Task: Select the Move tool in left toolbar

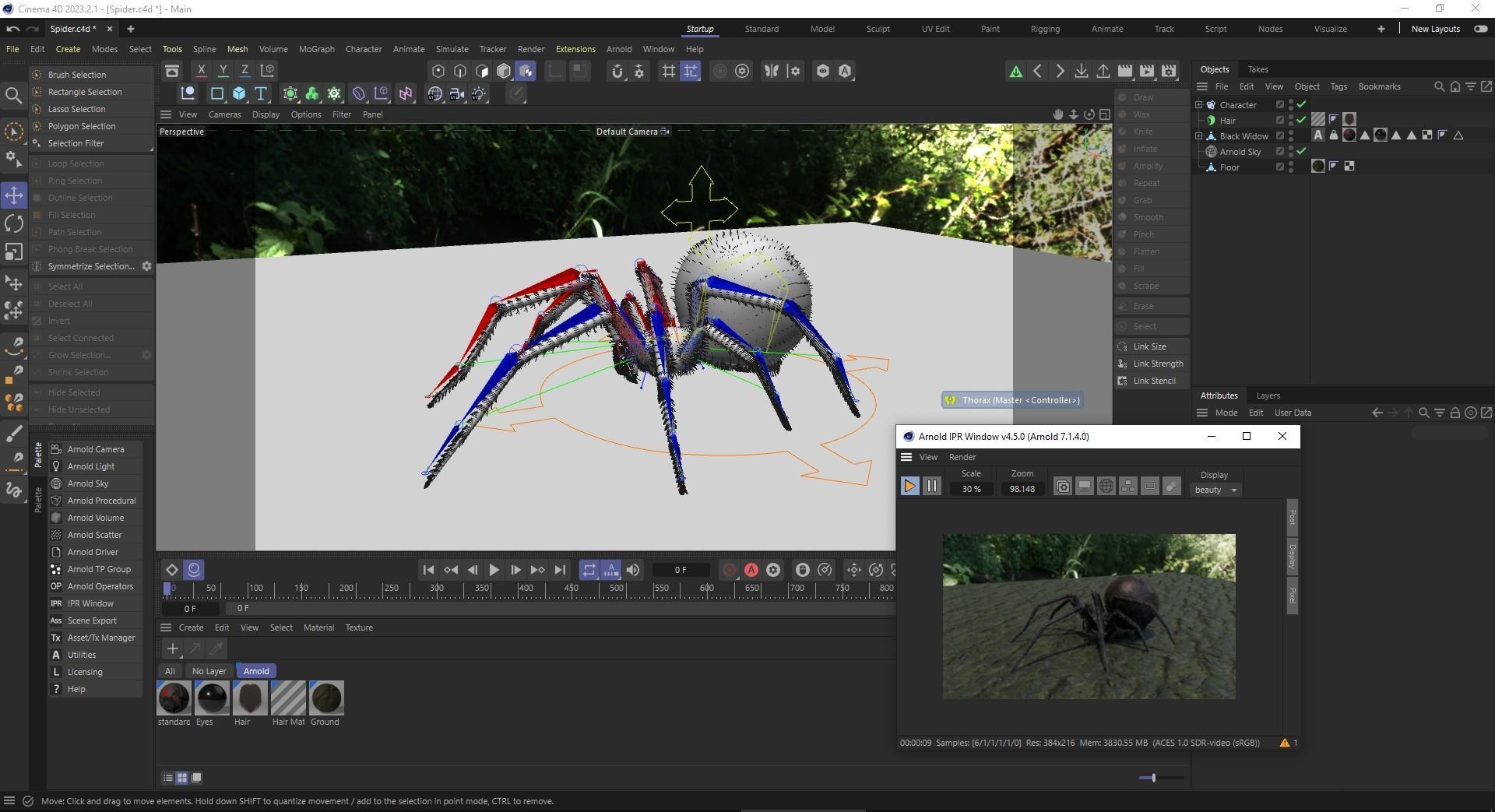Action: pos(14,195)
